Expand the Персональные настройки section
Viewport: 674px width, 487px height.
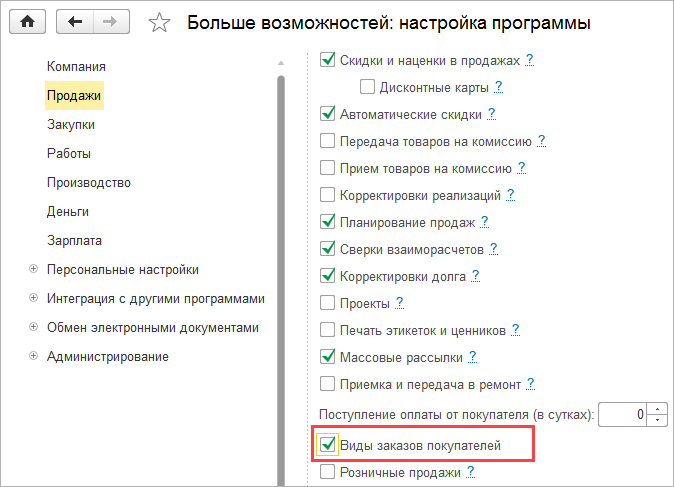33,269
